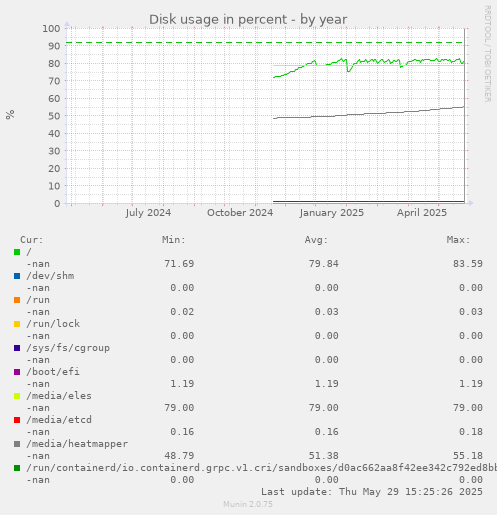Screen dimensions: 497x515
Task: Click the Min: column header
Action: pos(174,240)
